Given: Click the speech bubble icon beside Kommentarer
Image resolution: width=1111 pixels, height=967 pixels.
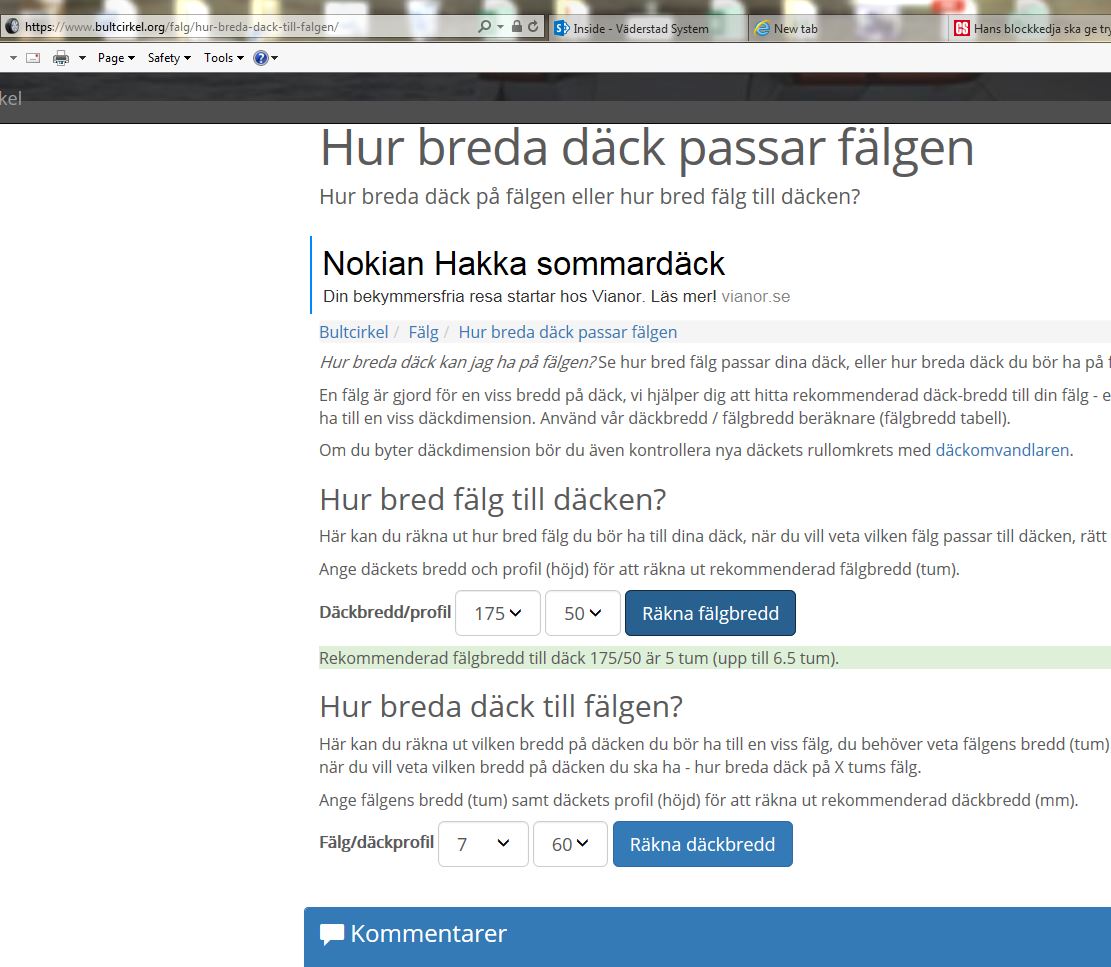Looking at the screenshot, I should pos(330,933).
